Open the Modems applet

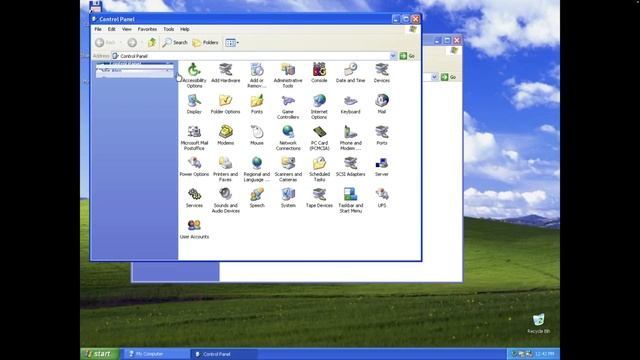tap(225, 136)
